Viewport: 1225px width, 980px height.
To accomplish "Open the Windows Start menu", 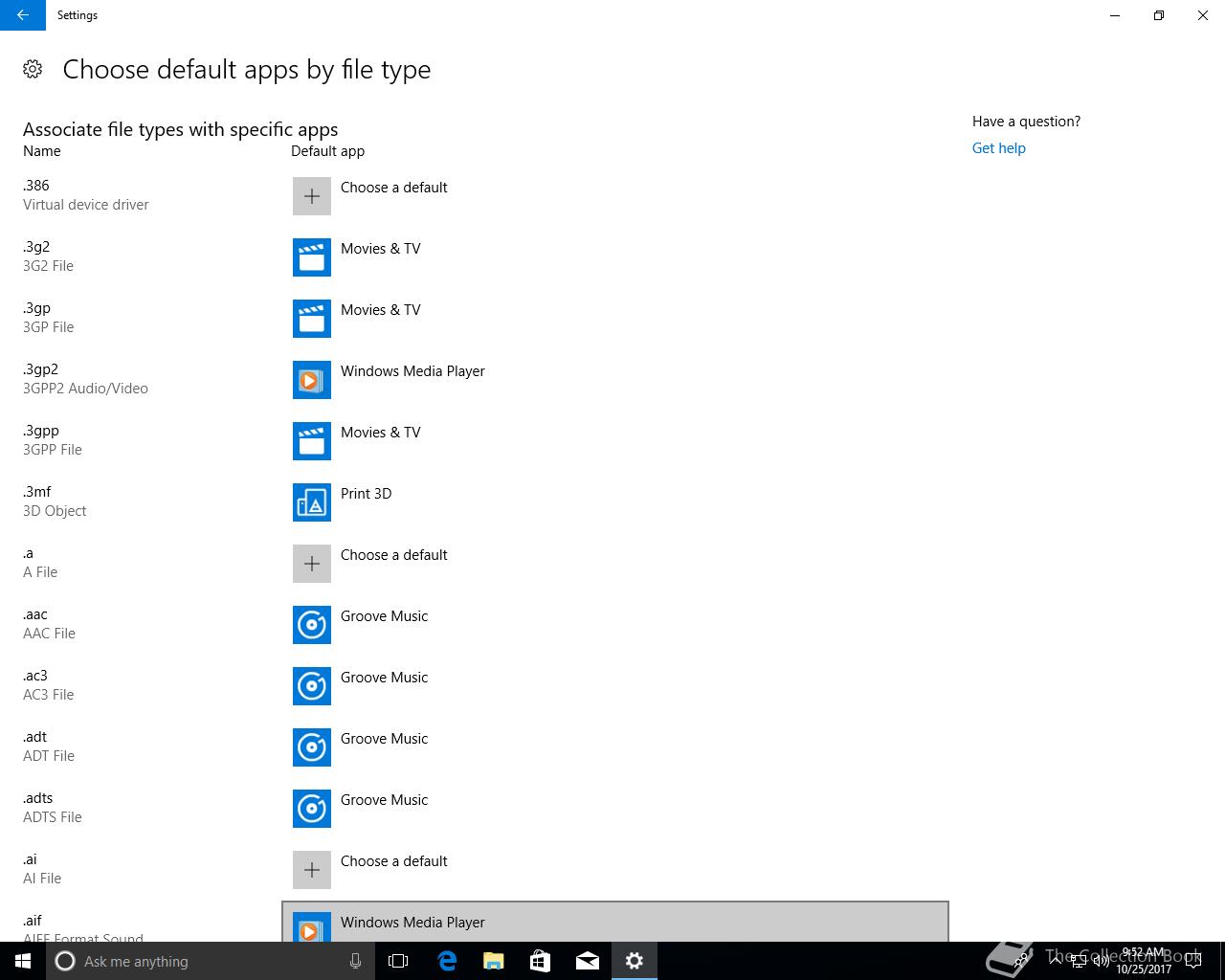I will click(x=23, y=961).
